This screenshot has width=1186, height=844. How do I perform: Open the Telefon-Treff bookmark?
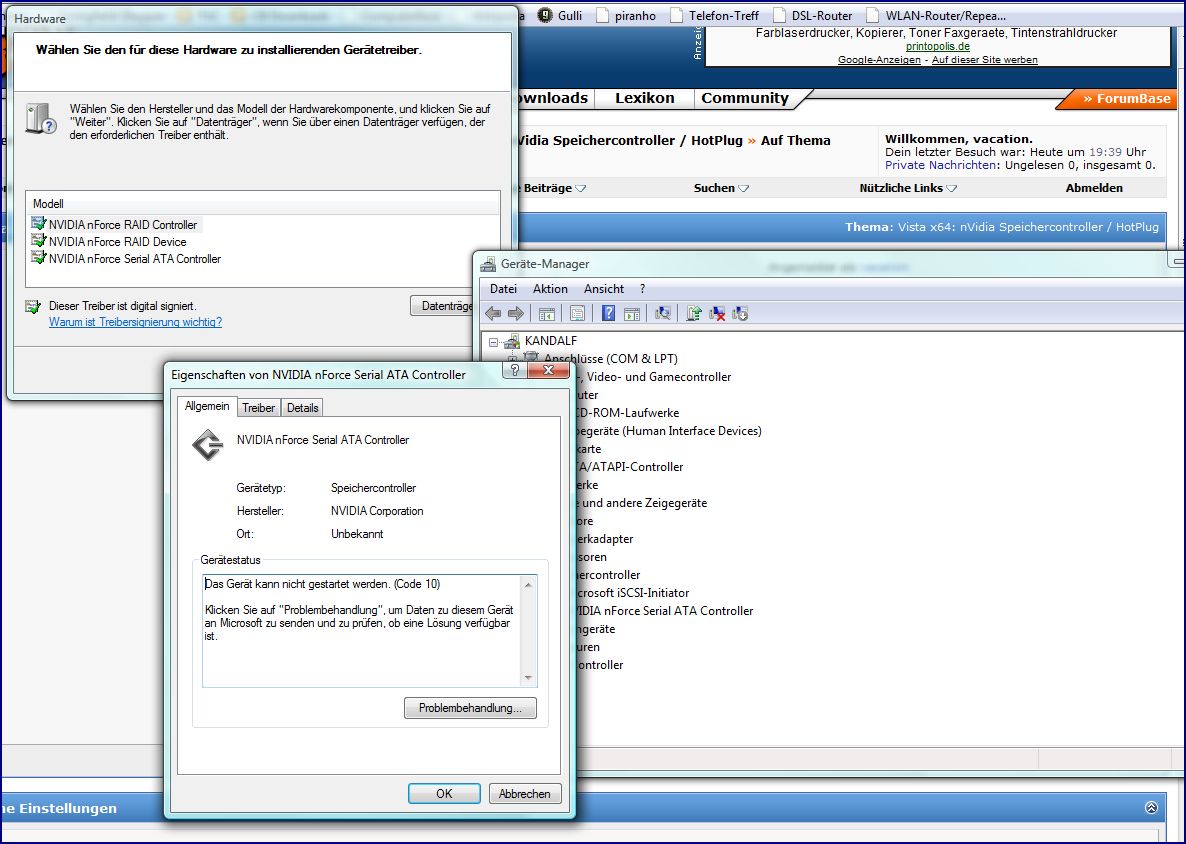point(714,15)
